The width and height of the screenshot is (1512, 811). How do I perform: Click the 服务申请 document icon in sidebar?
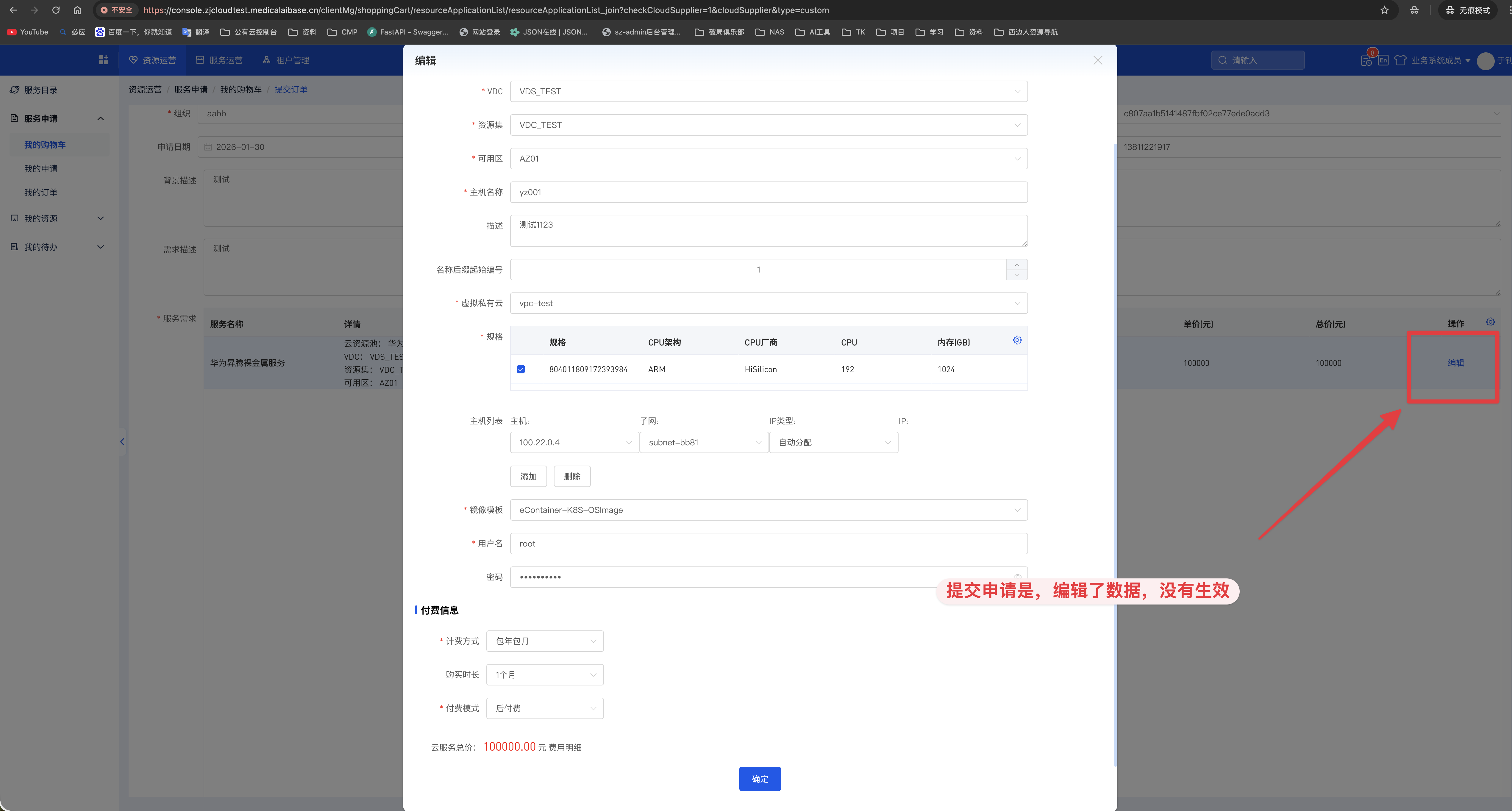pos(14,118)
